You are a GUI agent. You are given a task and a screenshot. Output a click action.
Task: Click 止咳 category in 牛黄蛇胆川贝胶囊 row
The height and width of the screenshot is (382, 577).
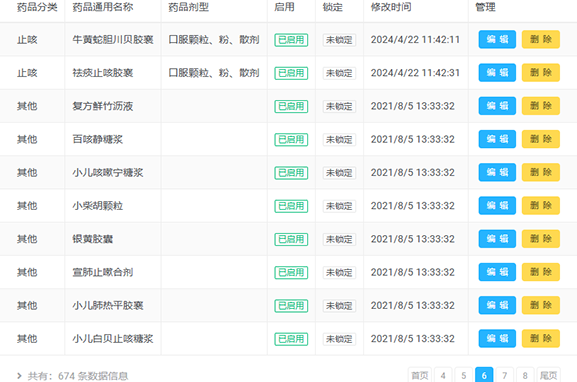click(27, 40)
